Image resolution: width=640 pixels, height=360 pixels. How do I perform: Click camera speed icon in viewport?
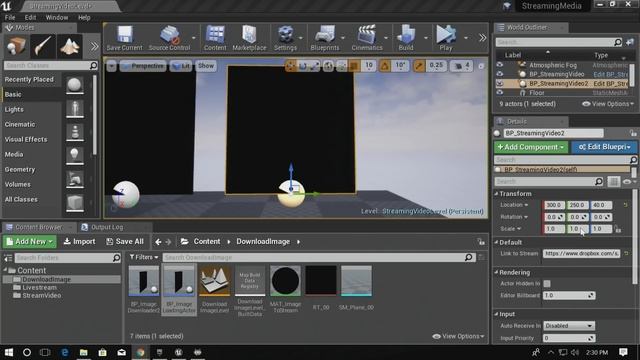(458, 66)
